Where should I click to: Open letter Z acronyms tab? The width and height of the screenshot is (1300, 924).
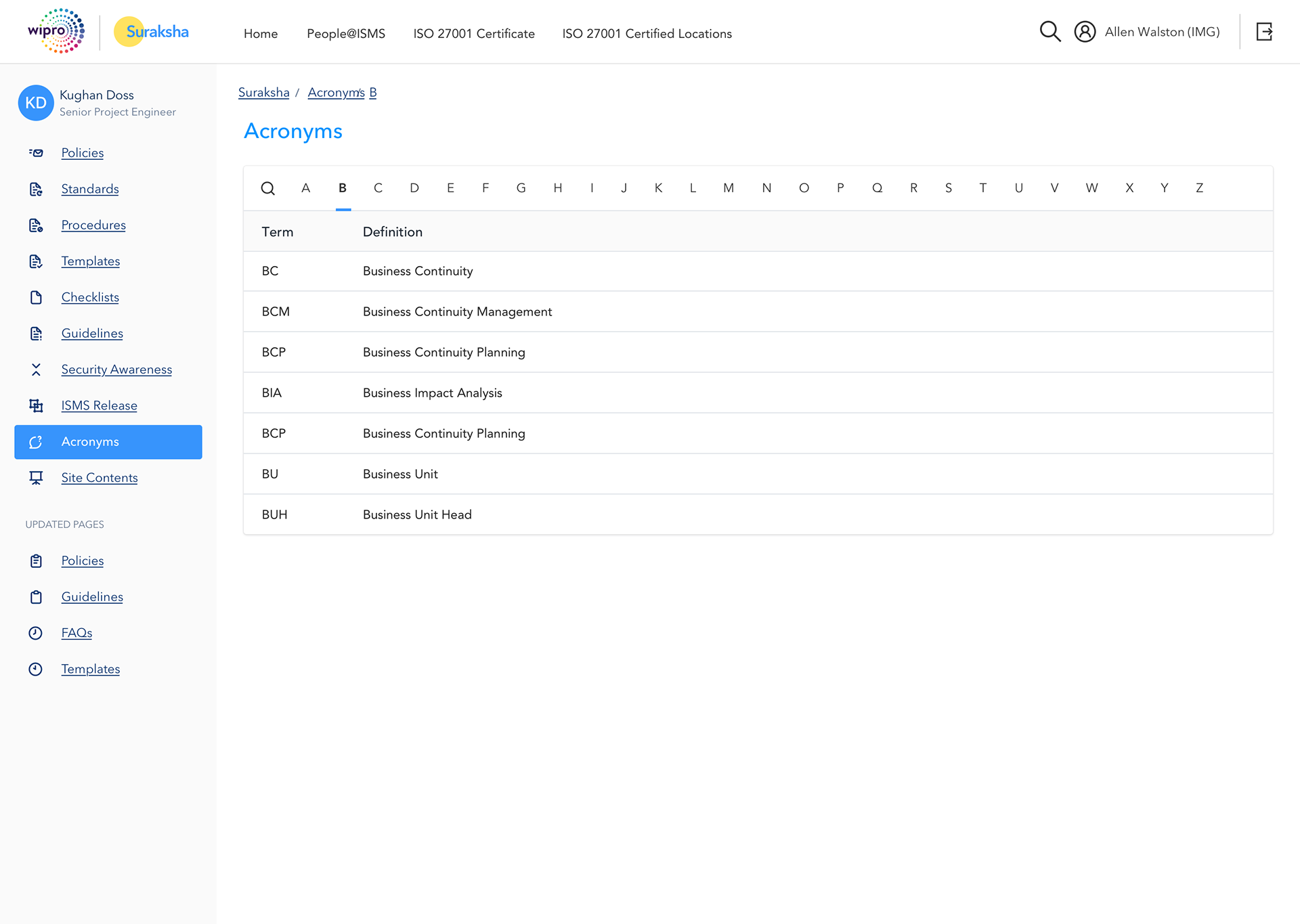click(1199, 188)
